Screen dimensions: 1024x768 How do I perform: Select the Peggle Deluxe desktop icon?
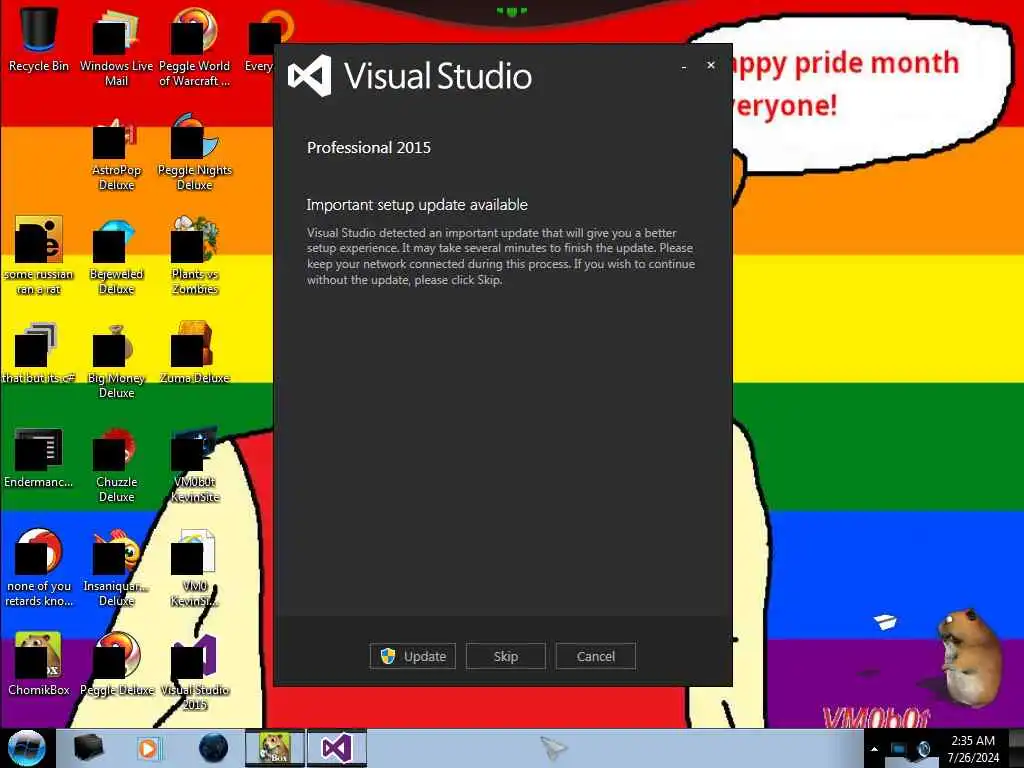point(116,665)
